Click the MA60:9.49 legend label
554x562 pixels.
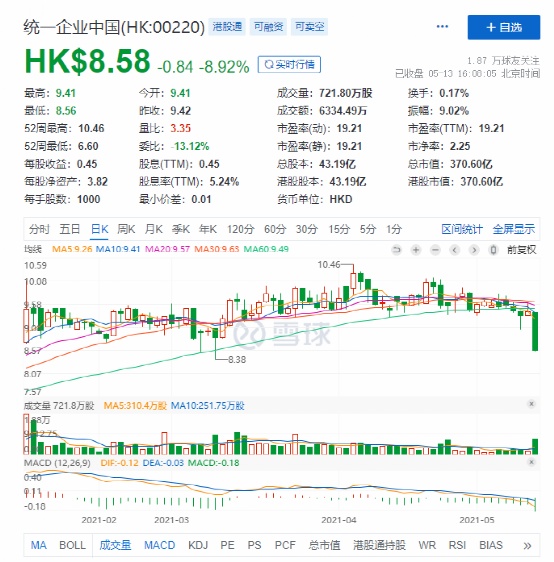pos(266,249)
